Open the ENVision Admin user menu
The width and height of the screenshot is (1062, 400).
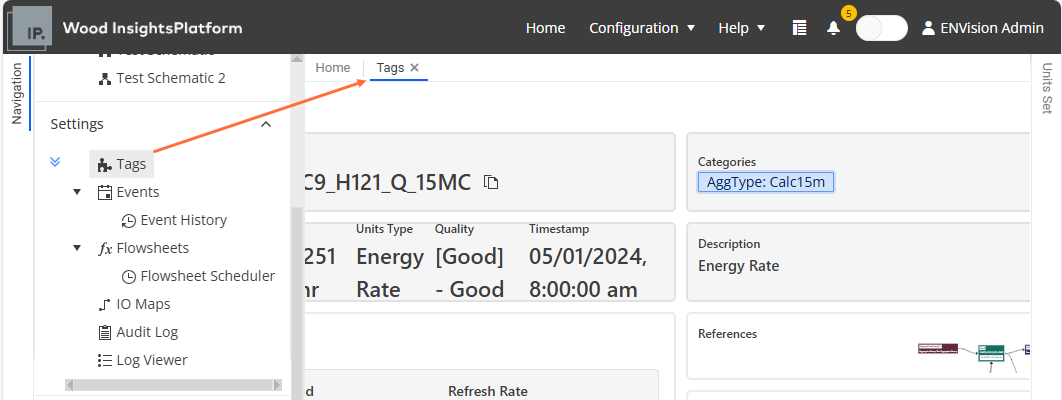pyautogui.click(x=983, y=28)
